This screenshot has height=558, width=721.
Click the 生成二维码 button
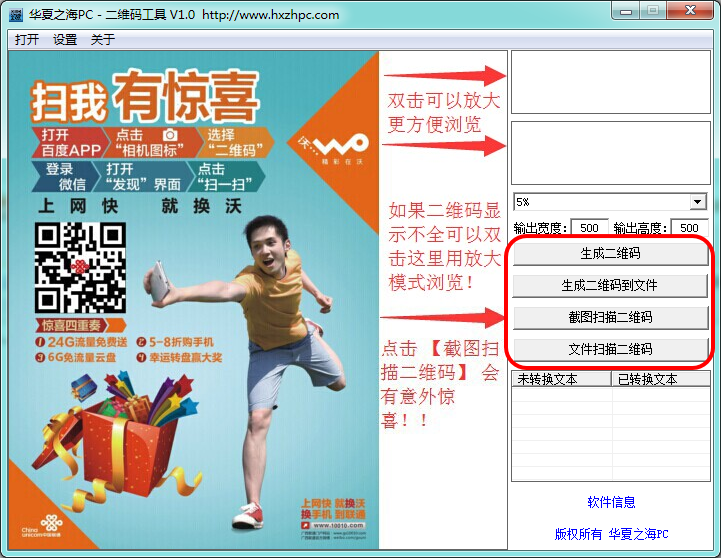610,253
